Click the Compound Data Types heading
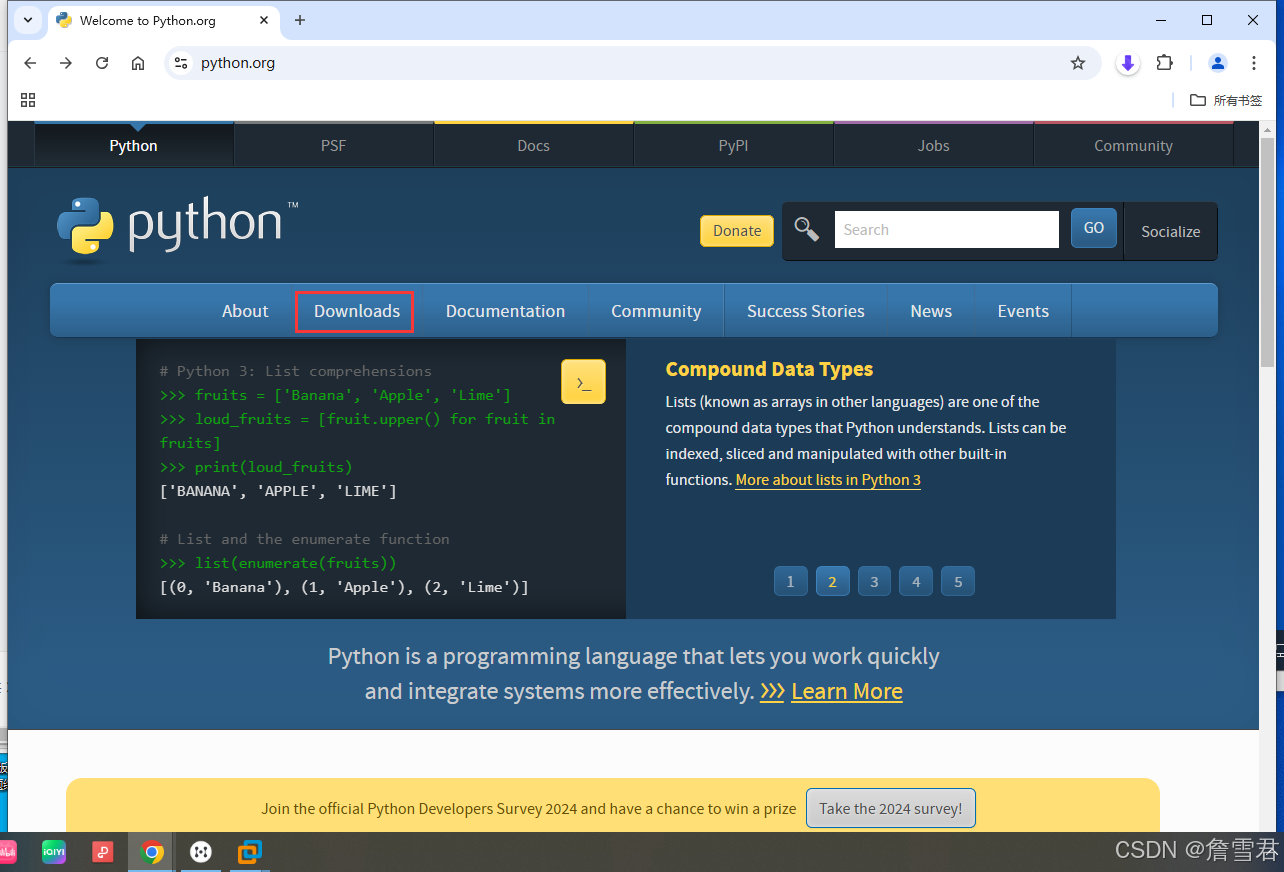The height and width of the screenshot is (872, 1284). (x=769, y=369)
